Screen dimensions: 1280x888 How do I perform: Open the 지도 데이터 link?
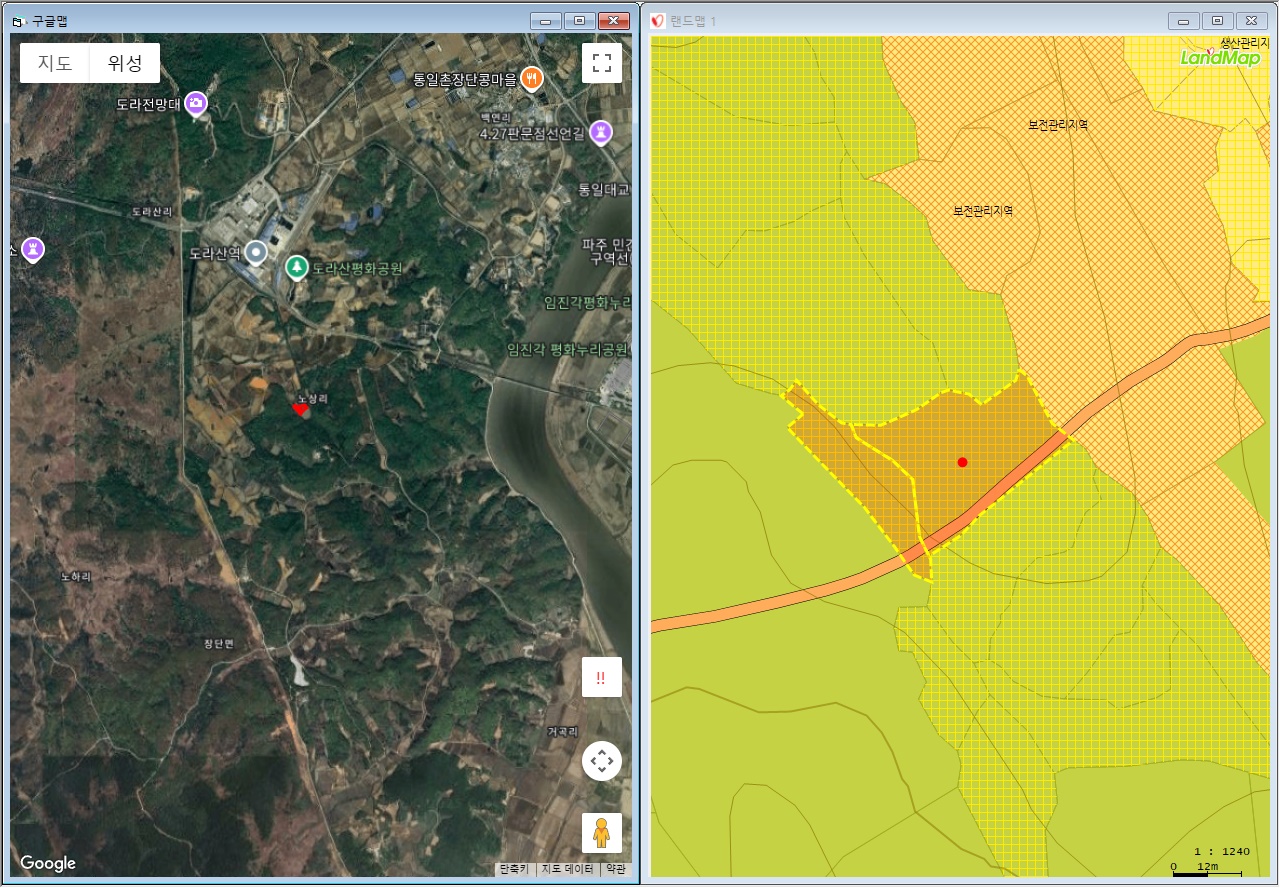[x=567, y=869]
